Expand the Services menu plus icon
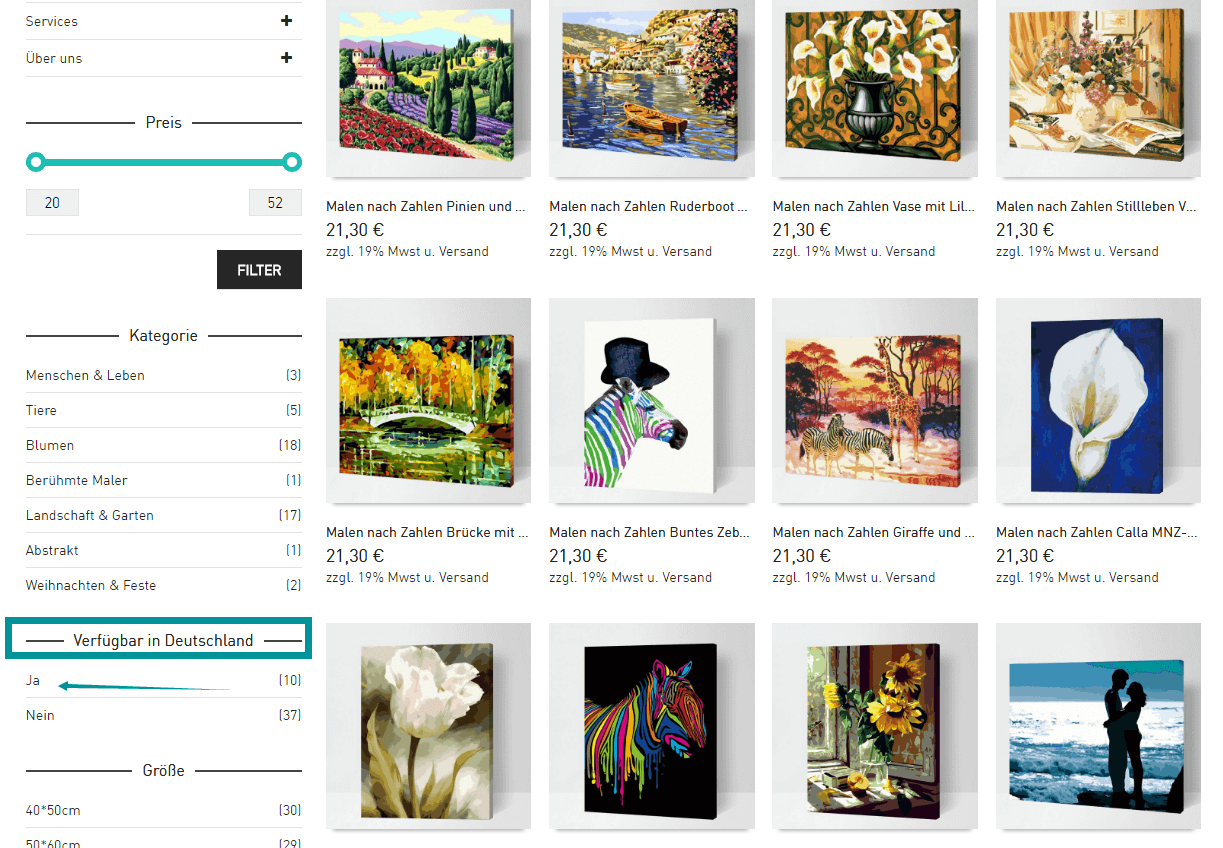 coord(286,21)
